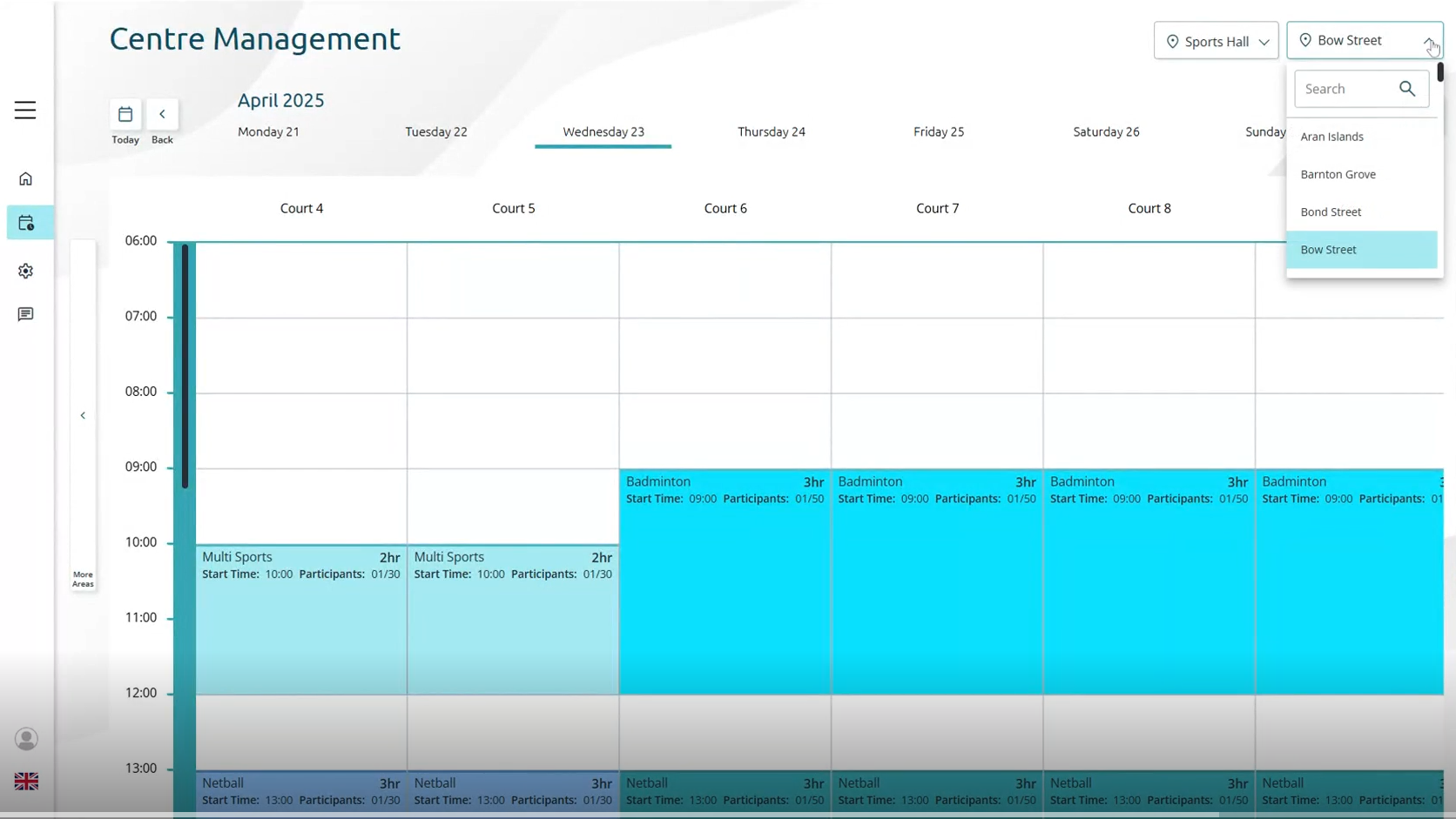
Task: Change language via UK flag icon
Action: 26,782
